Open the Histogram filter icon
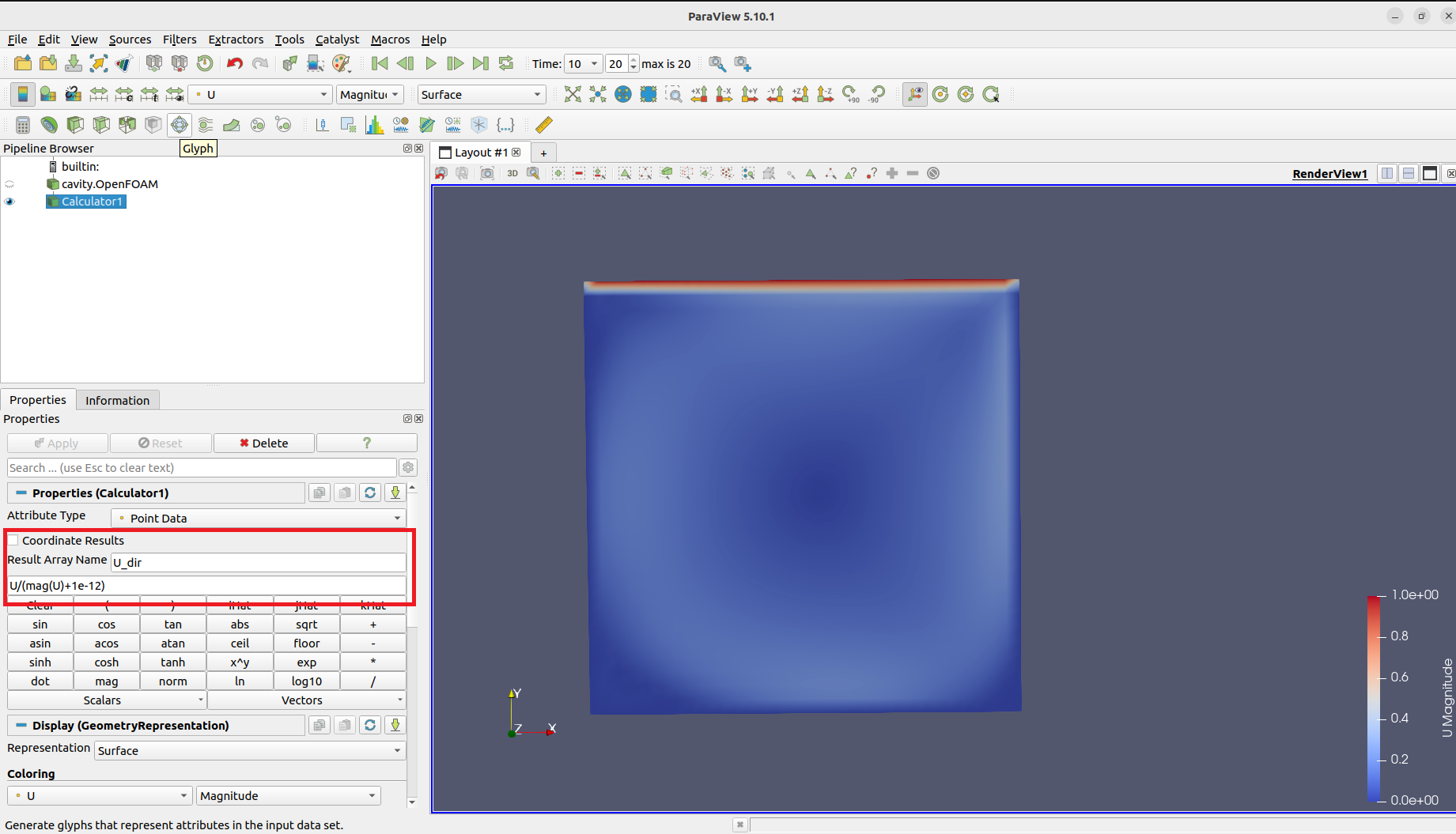Screen dimensions: 1456x834 [375, 125]
